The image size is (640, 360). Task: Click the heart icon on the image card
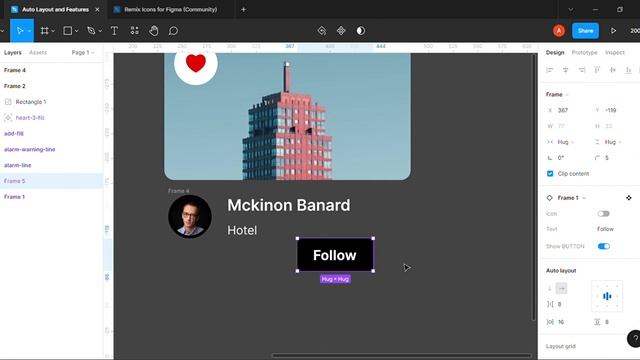coord(196,63)
